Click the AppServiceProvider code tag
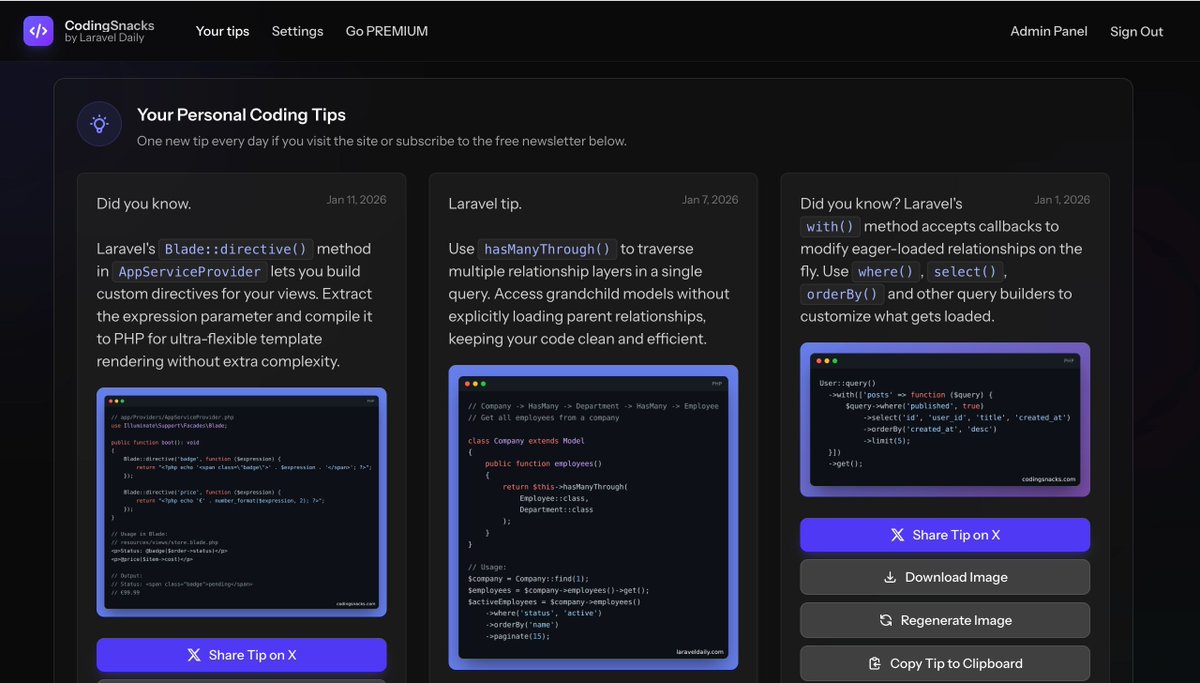 (191, 272)
